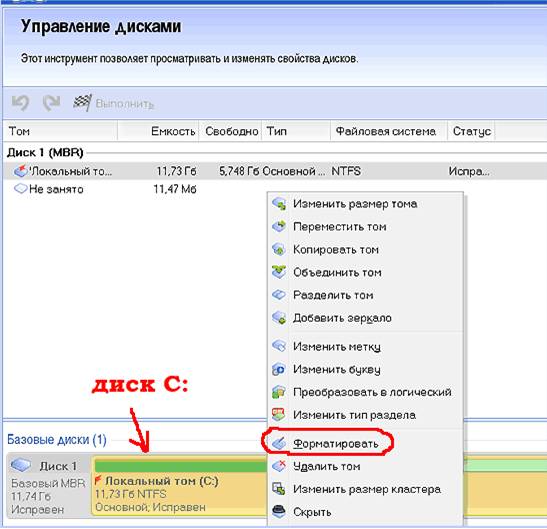Click the Изменить метку icon

click(279, 346)
